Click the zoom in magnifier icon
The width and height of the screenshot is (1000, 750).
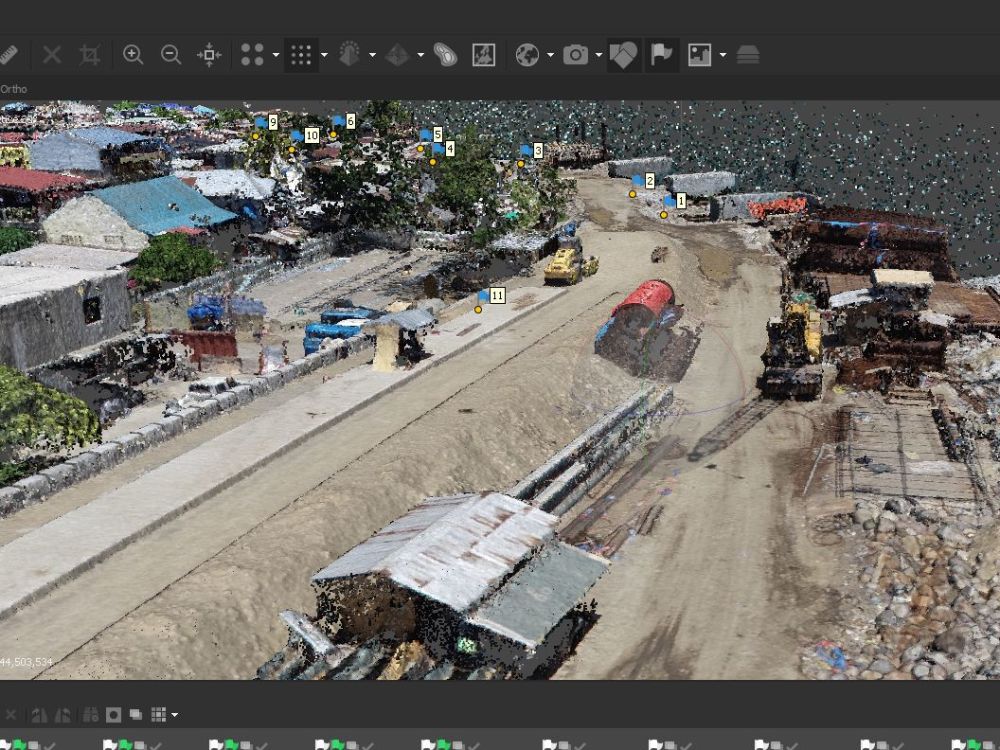(x=133, y=55)
